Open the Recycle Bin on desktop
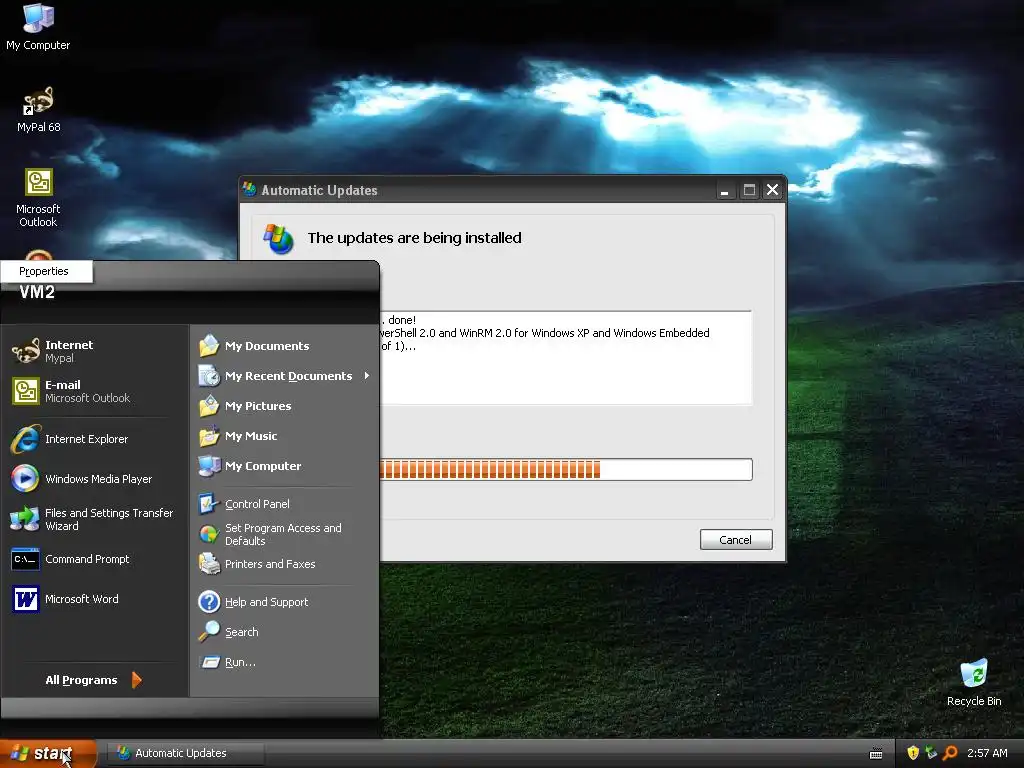Image resolution: width=1024 pixels, height=768 pixels. point(974,682)
